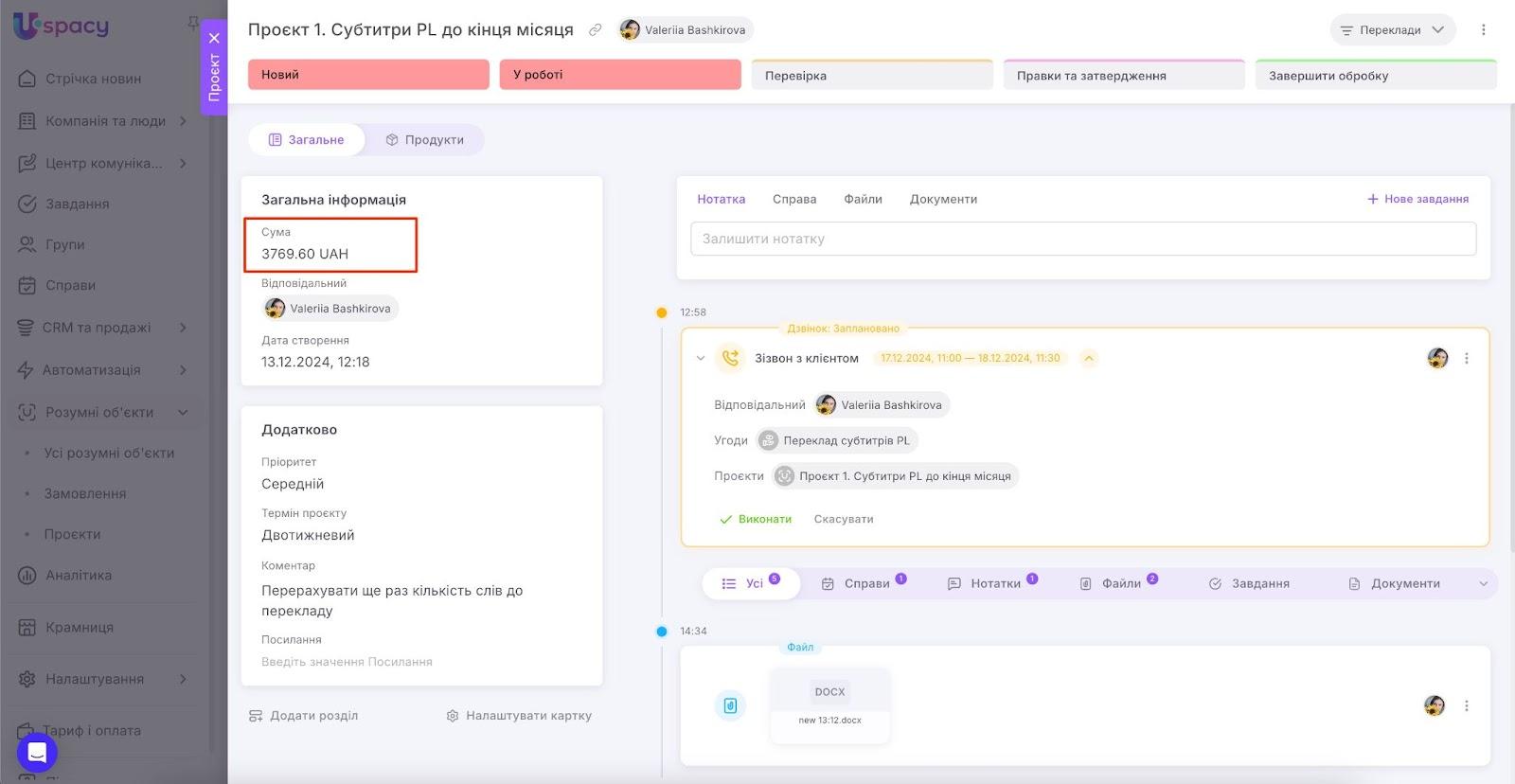Click Термін проєкту value Двотижневий
Viewport: 1515px width, 784px height.
[308, 535]
